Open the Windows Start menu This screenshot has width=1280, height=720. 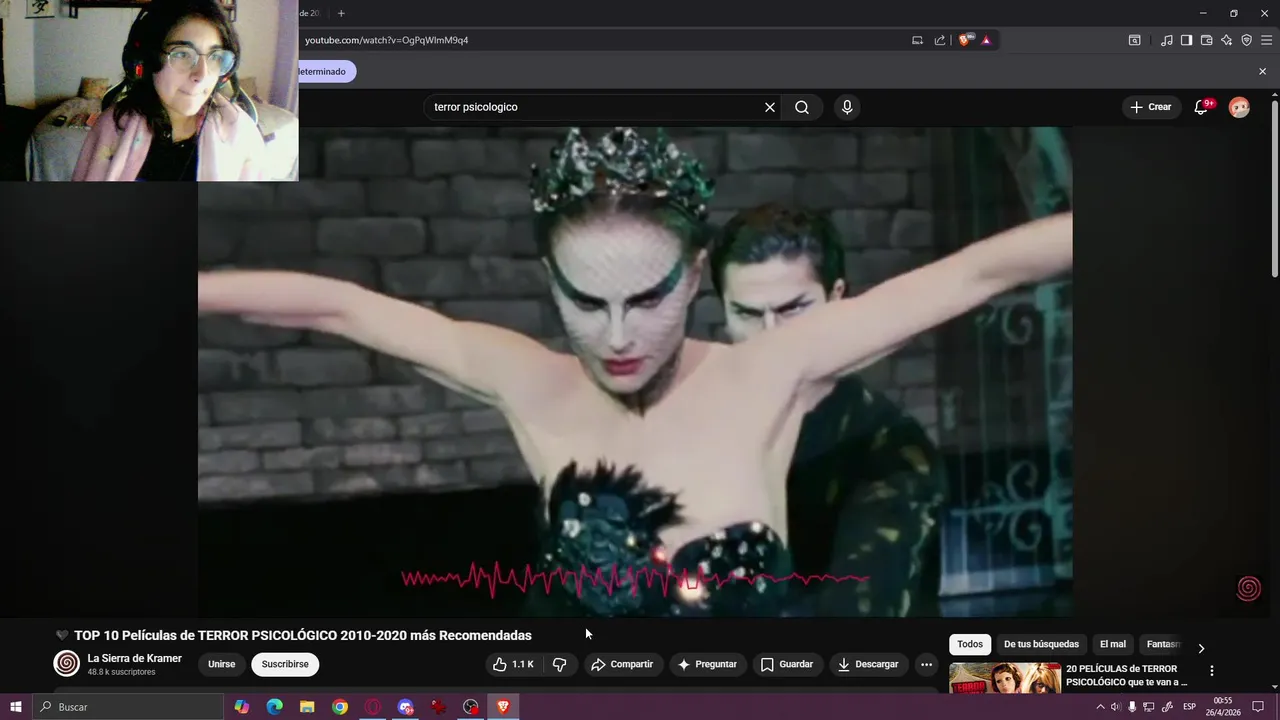click(15, 707)
